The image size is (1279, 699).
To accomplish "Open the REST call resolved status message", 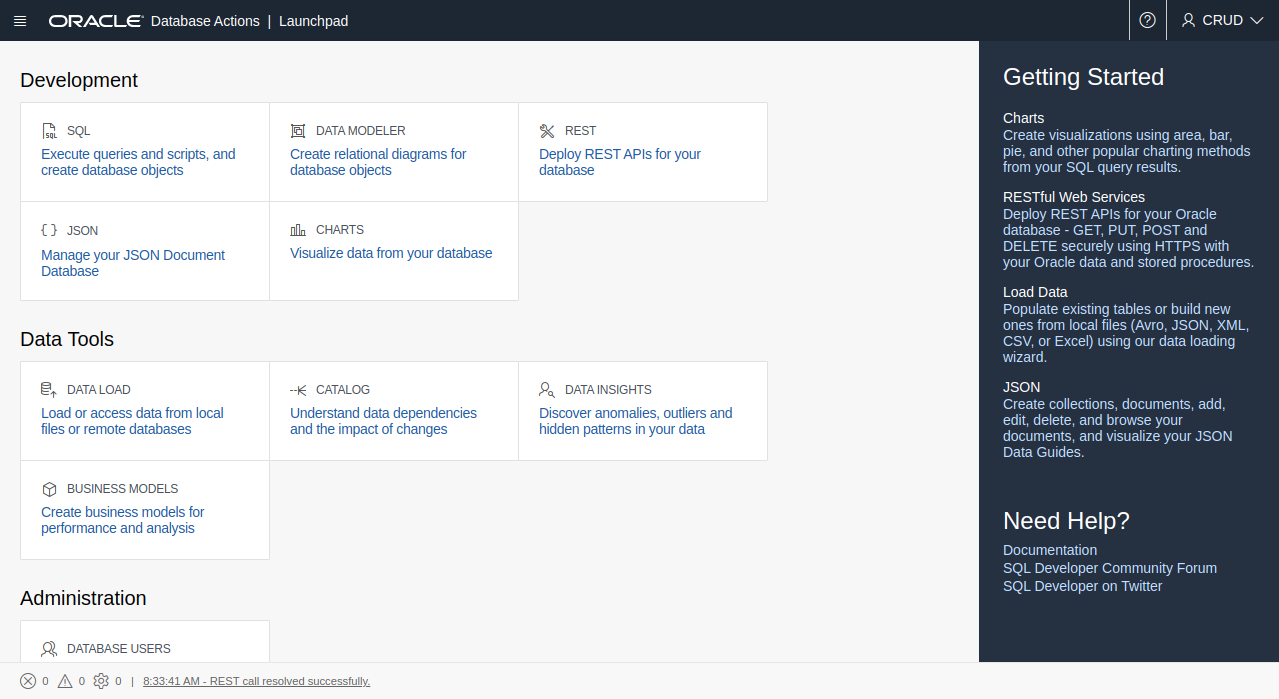I will 256,681.
